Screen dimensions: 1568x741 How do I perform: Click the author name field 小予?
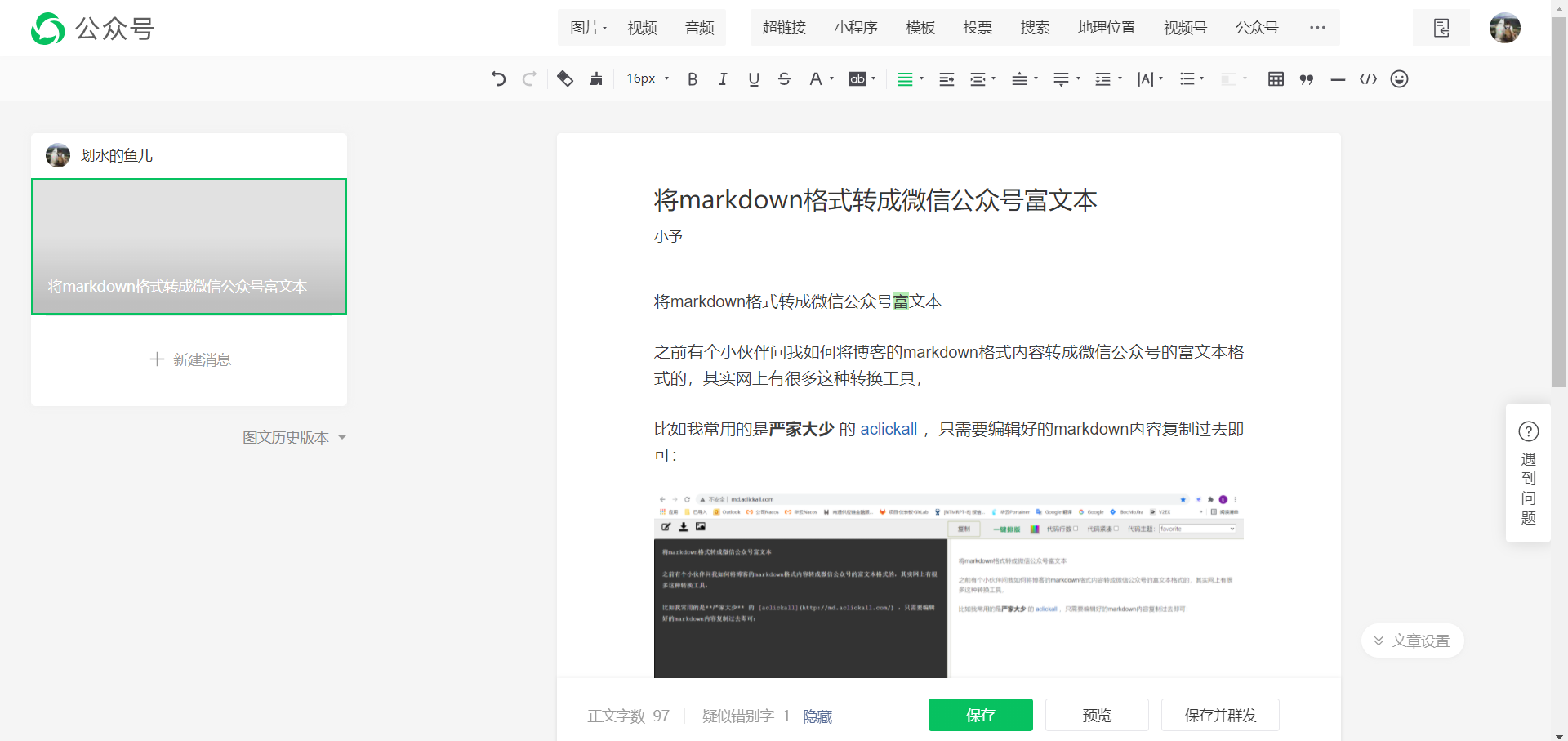[668, 236]
